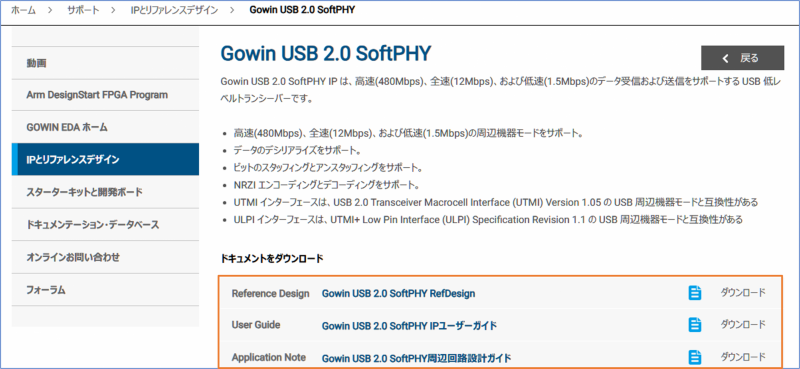Screen dimensions: 800x369
Task: Visit the フォーラム sidebar link
Action: coord(106,290)
